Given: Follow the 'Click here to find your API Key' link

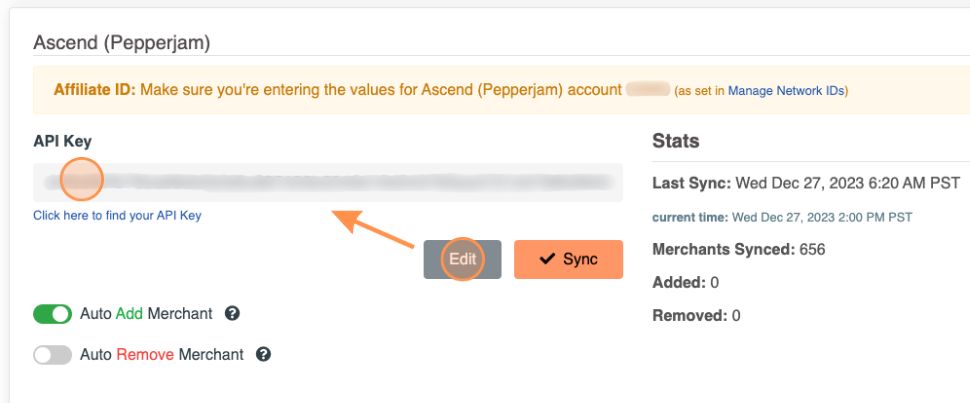Looking at the screenshot, I should (x=117, y=215).
